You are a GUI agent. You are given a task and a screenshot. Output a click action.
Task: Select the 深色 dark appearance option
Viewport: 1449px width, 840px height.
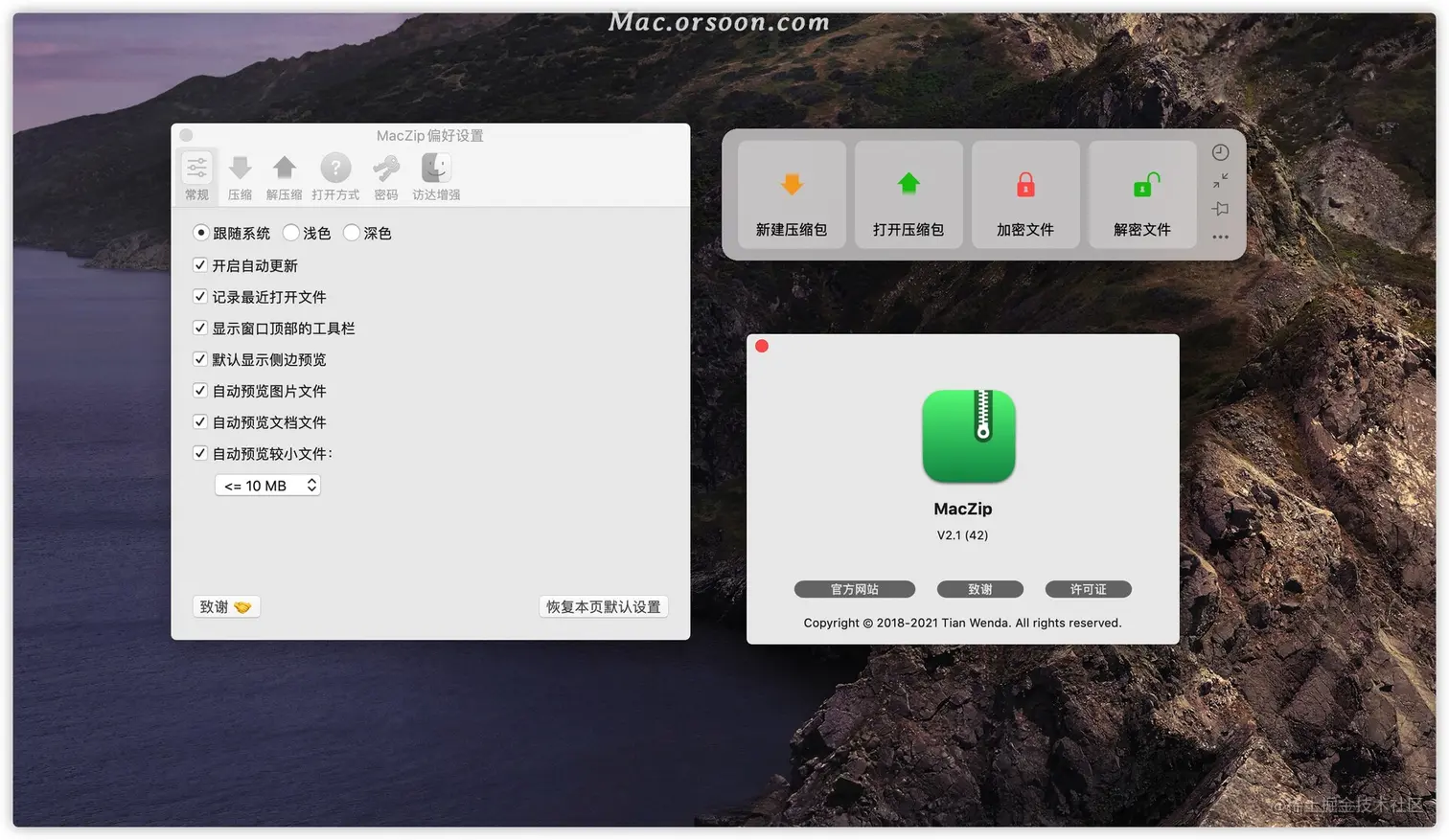[x=352, y=233]
